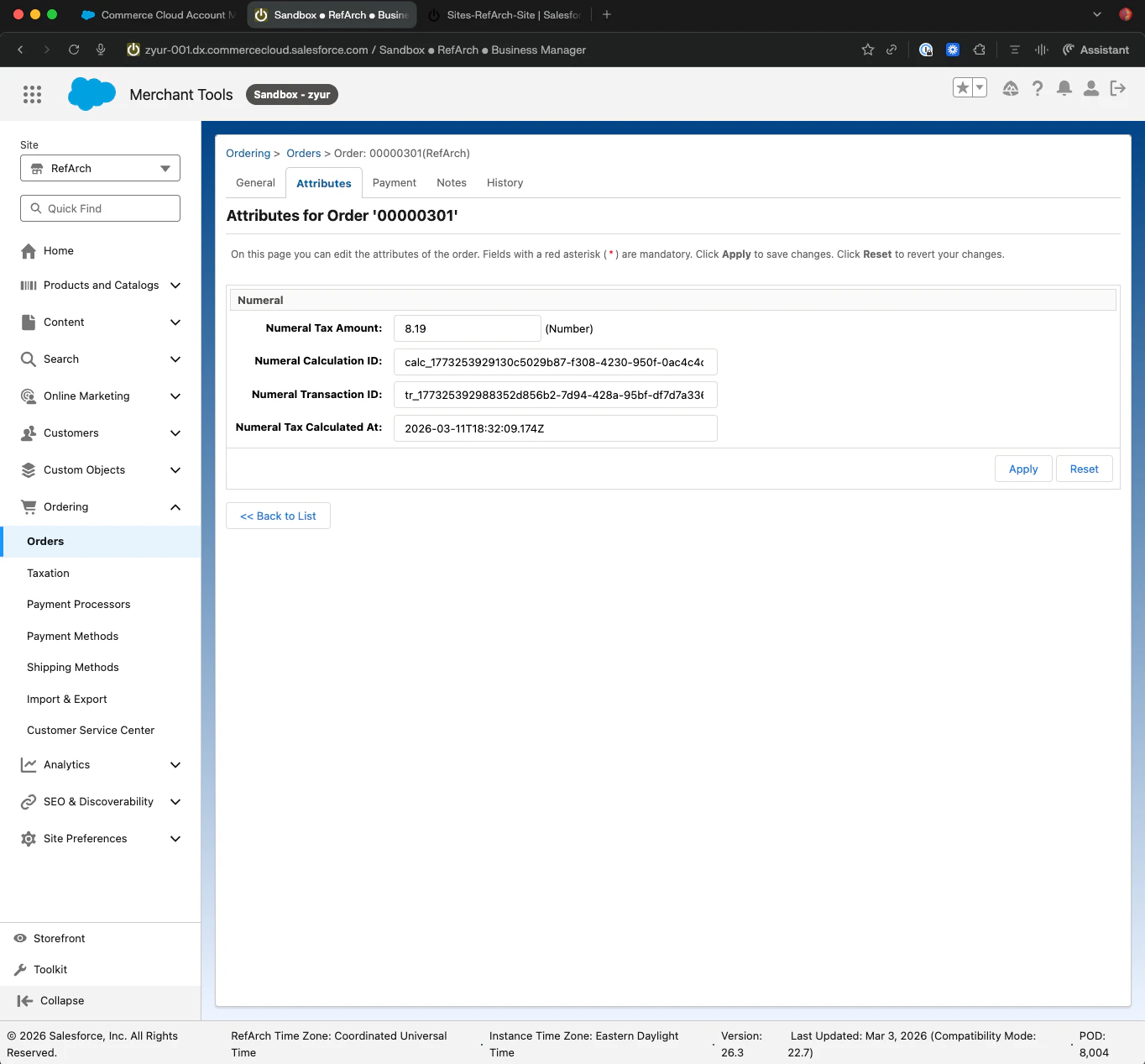The width and height of the screenshot is (1145, 1064).
Task: Expand the Site Preferences chevron
Action: (175, 839)
